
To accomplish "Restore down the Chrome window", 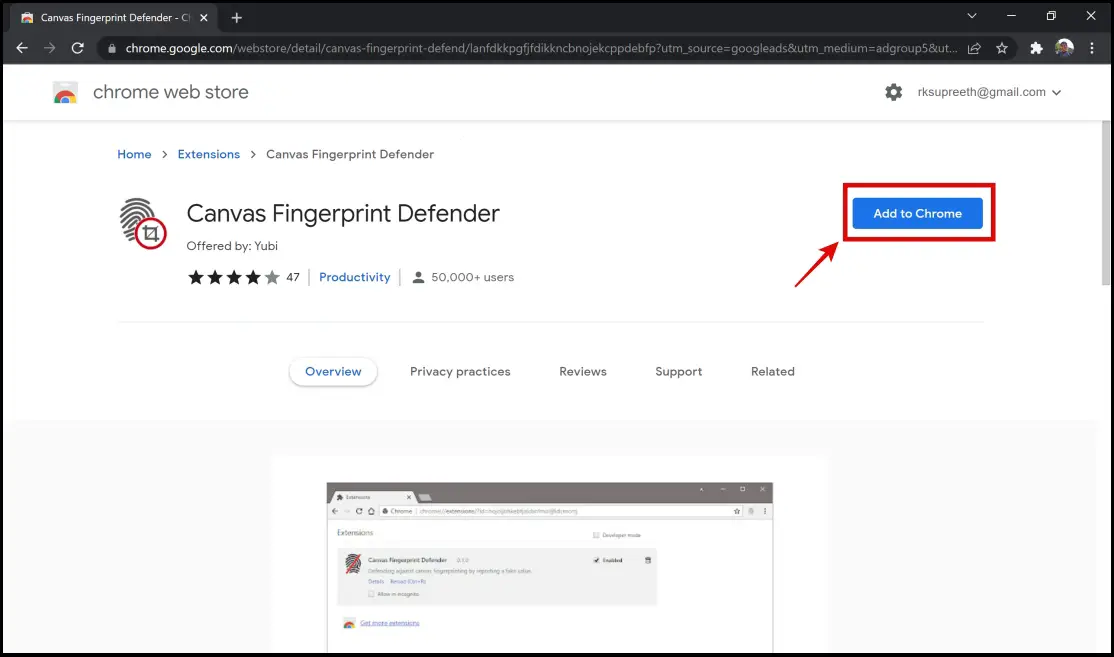I will pos(1051,16).
